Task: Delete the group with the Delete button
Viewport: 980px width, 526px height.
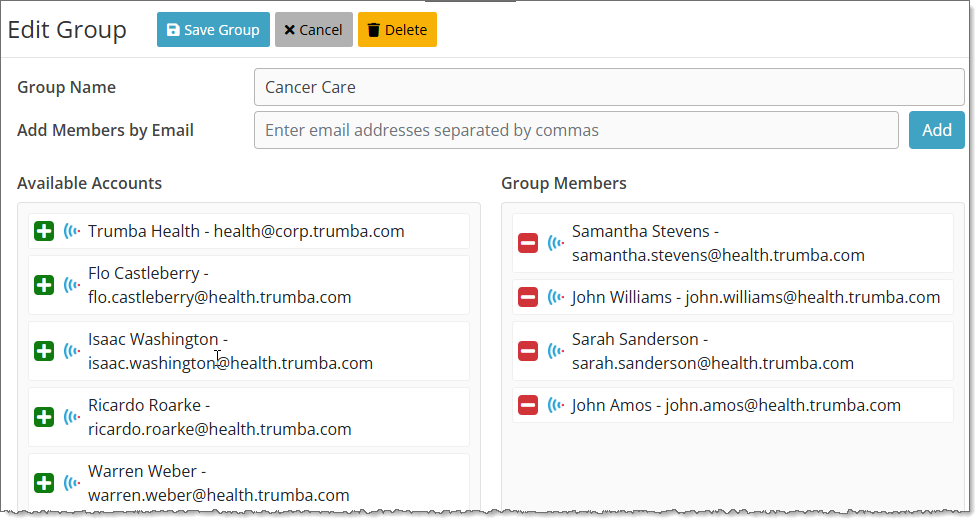Action: (x=397, y=30)
